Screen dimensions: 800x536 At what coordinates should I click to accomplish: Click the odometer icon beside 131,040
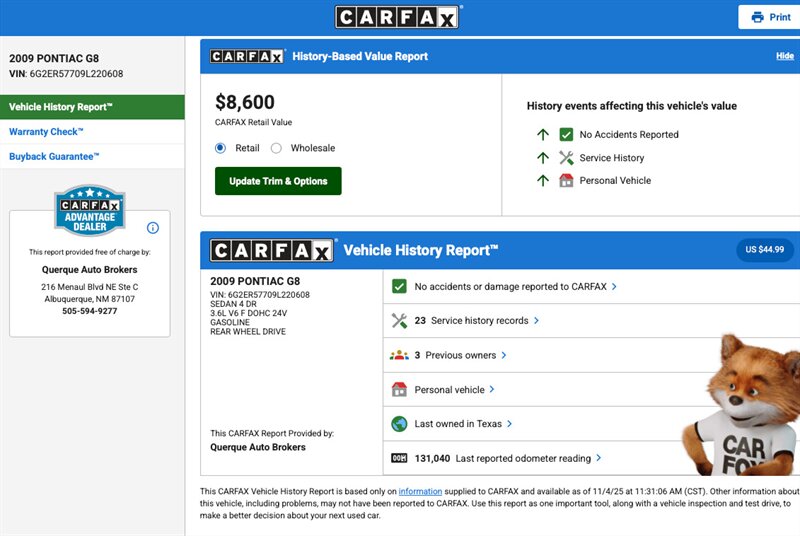(399, 458)
